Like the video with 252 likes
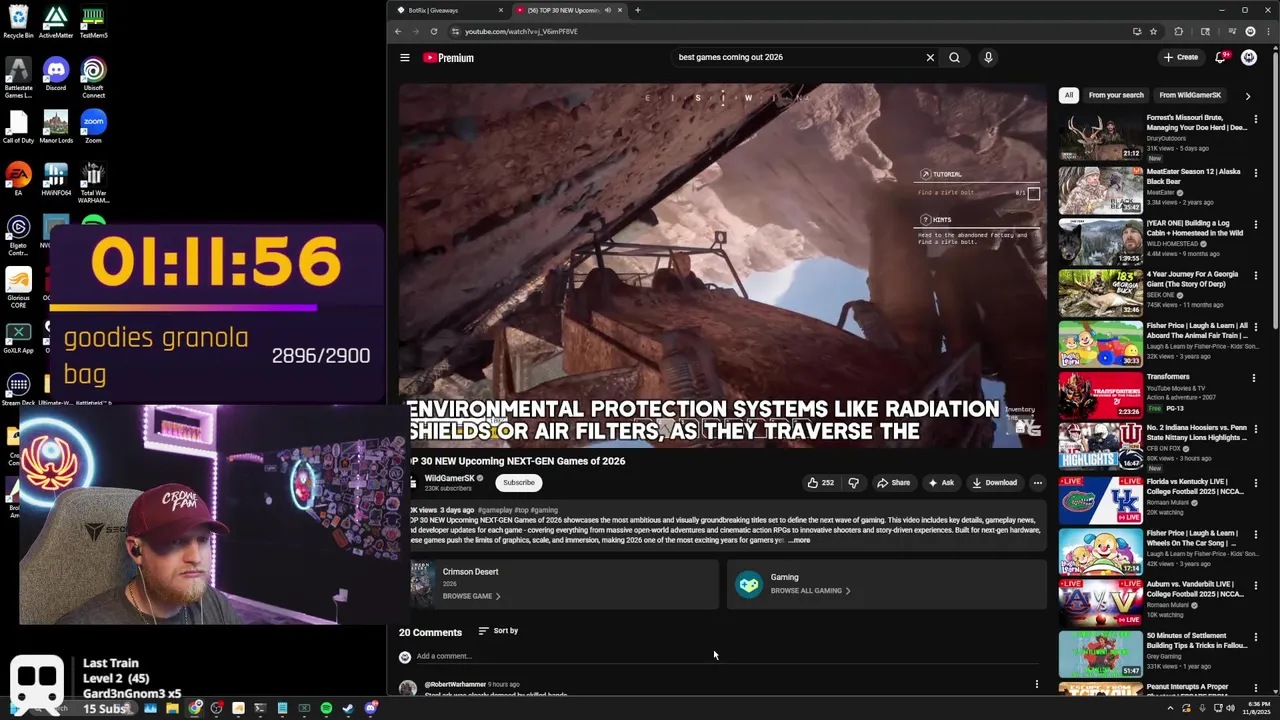Image resolution: width=1280 pixels, height=720 pixels. click(820, 483)
